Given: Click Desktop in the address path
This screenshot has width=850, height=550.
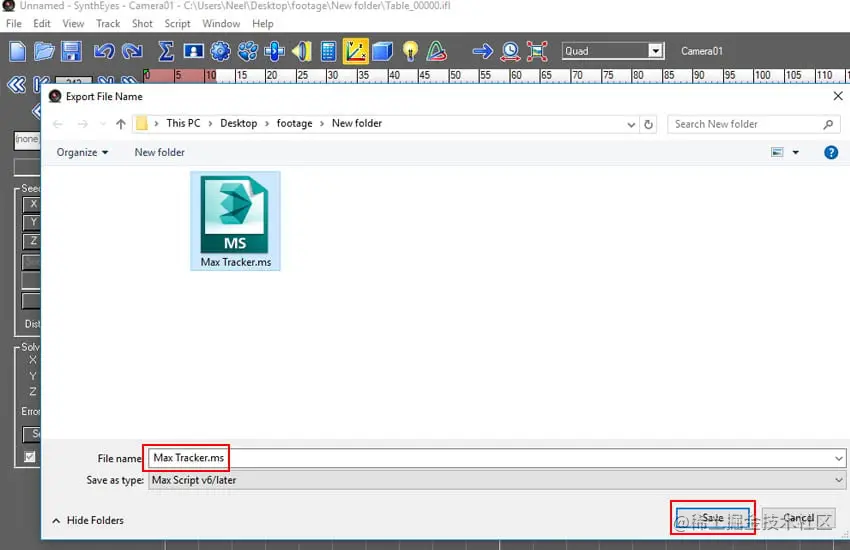Looking at the screenshot, I should point(239,124).
